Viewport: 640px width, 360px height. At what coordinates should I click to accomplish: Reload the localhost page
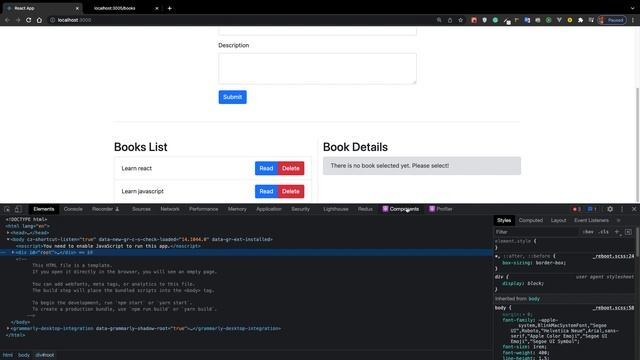pos(29,20)
